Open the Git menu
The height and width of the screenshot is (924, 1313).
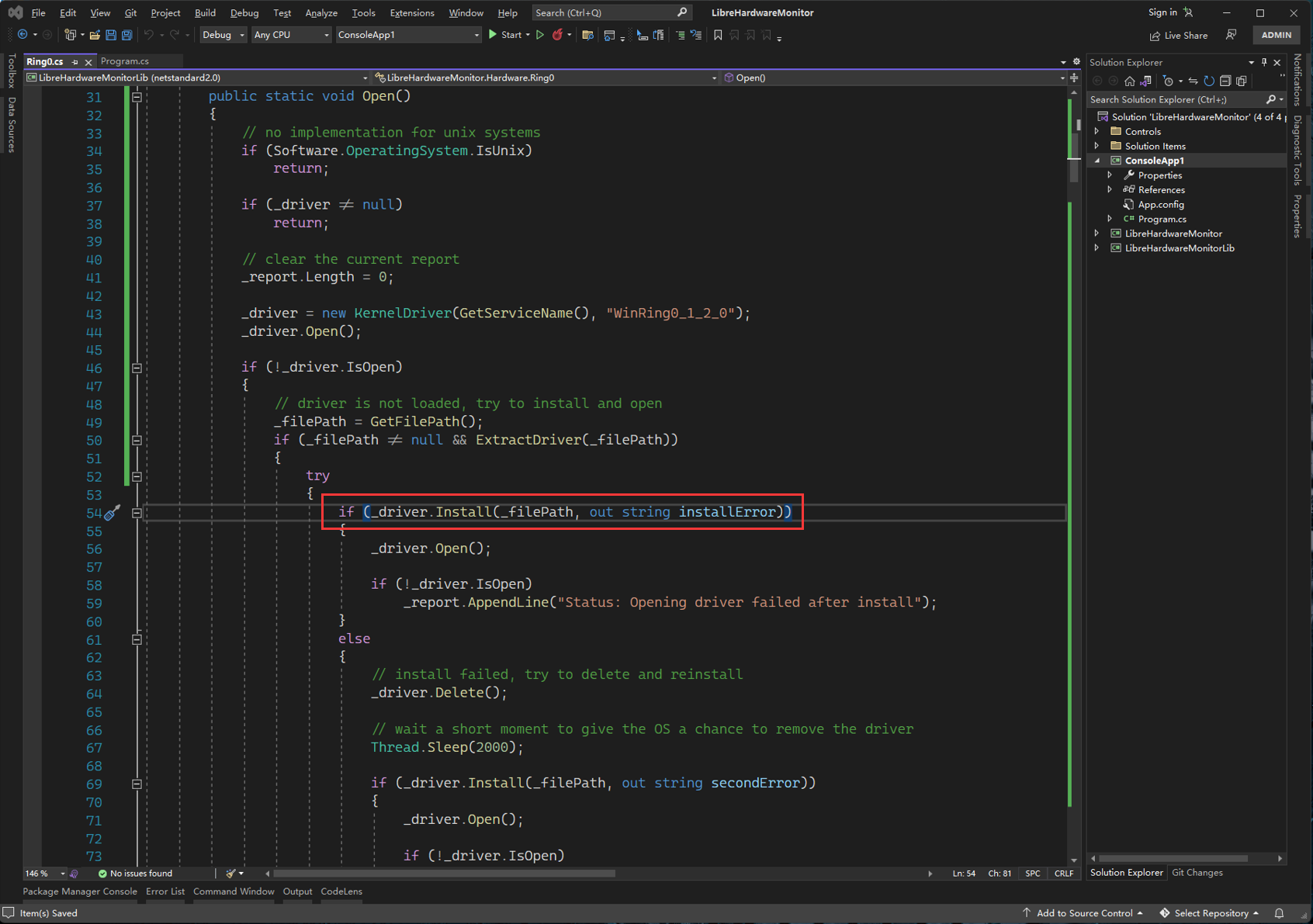(130, 12)
